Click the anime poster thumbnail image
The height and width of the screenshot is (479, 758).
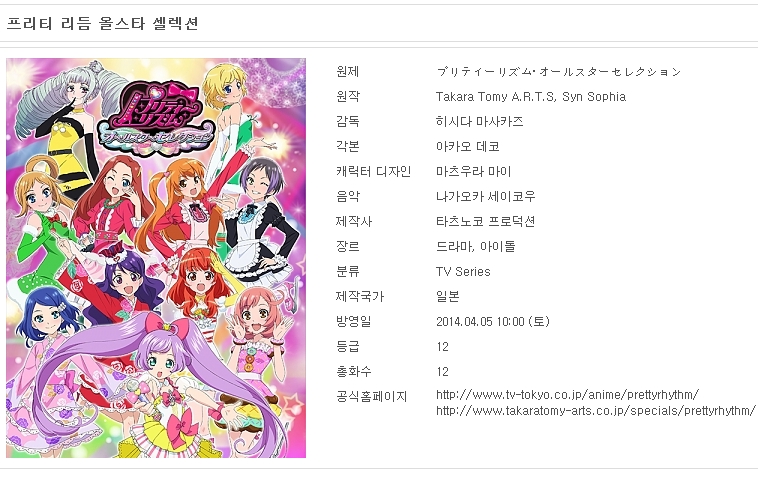coord(156,258)
